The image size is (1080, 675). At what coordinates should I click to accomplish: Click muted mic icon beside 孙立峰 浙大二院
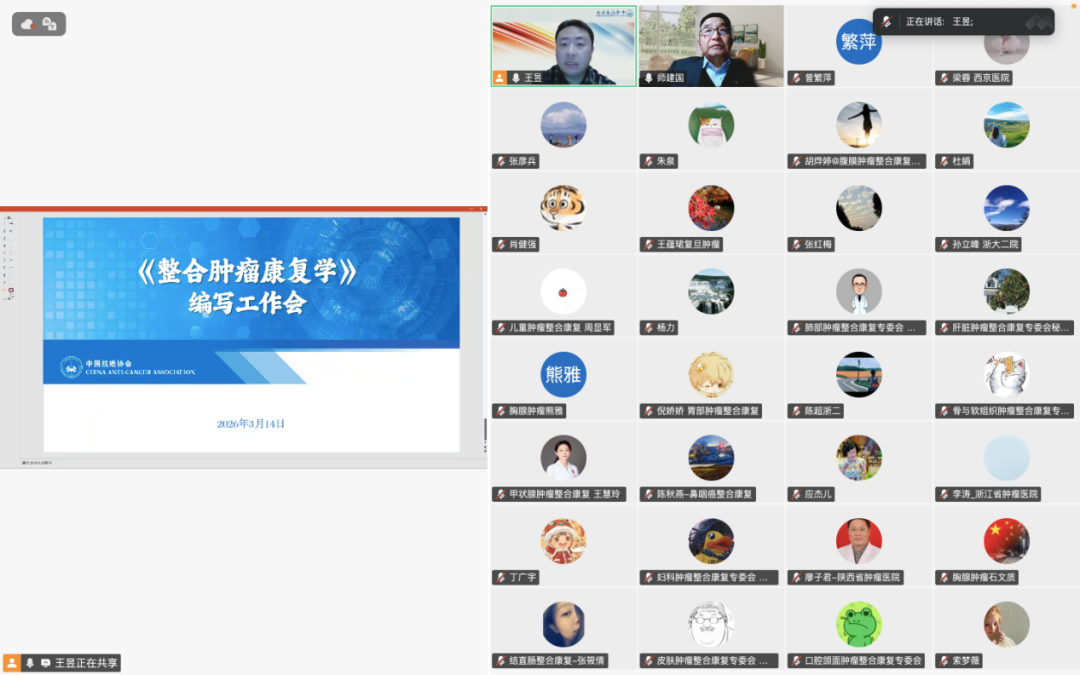[x=944, y=245]
